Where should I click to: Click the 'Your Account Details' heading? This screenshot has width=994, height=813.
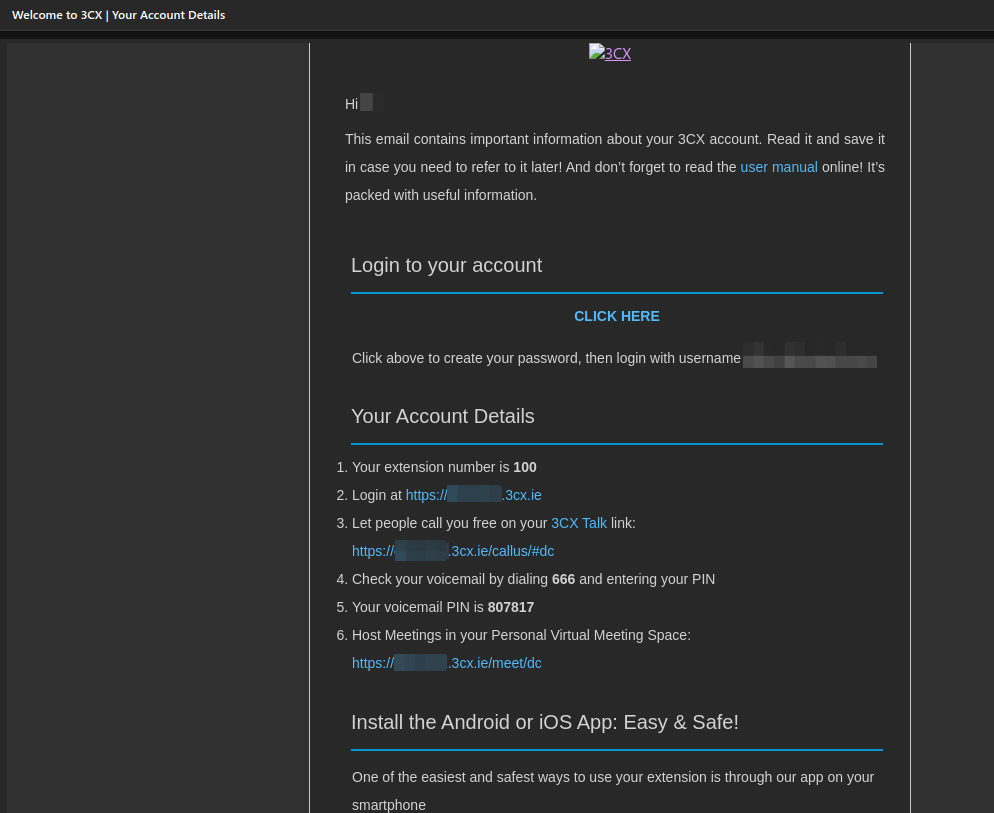(x=442, y=416)
